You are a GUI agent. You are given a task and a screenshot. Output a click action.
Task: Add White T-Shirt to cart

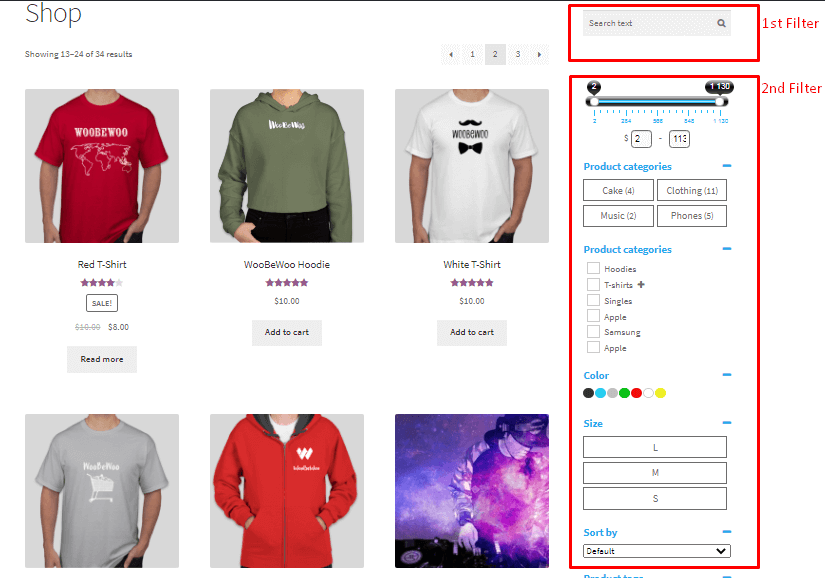tap(472, 332)
